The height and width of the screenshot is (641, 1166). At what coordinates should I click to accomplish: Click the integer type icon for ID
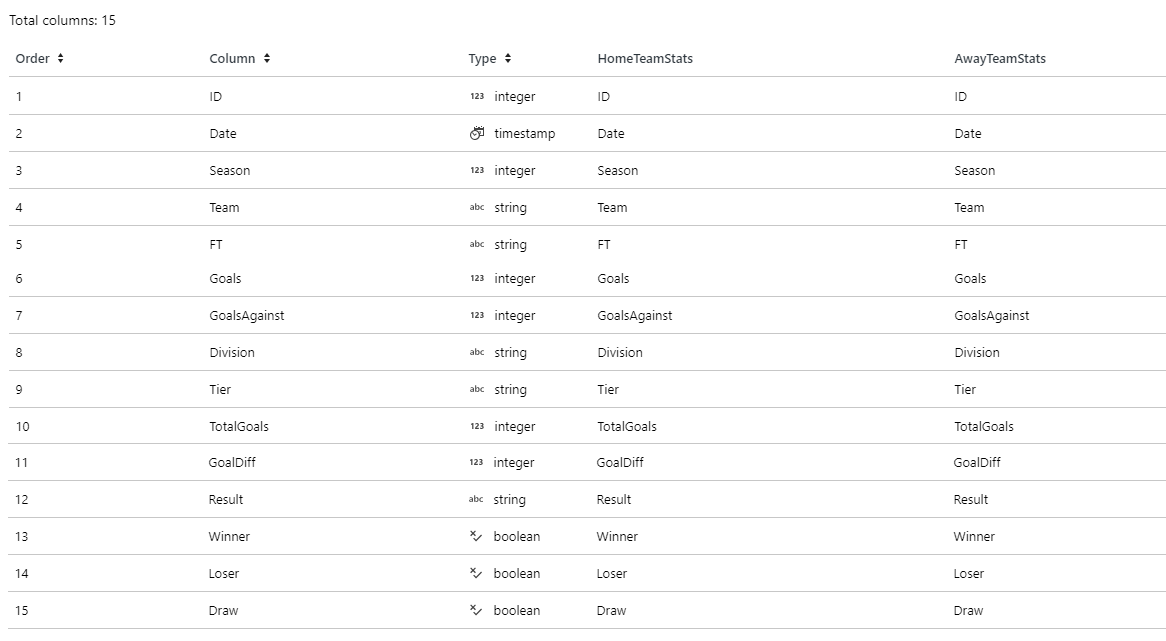point(477,97)
